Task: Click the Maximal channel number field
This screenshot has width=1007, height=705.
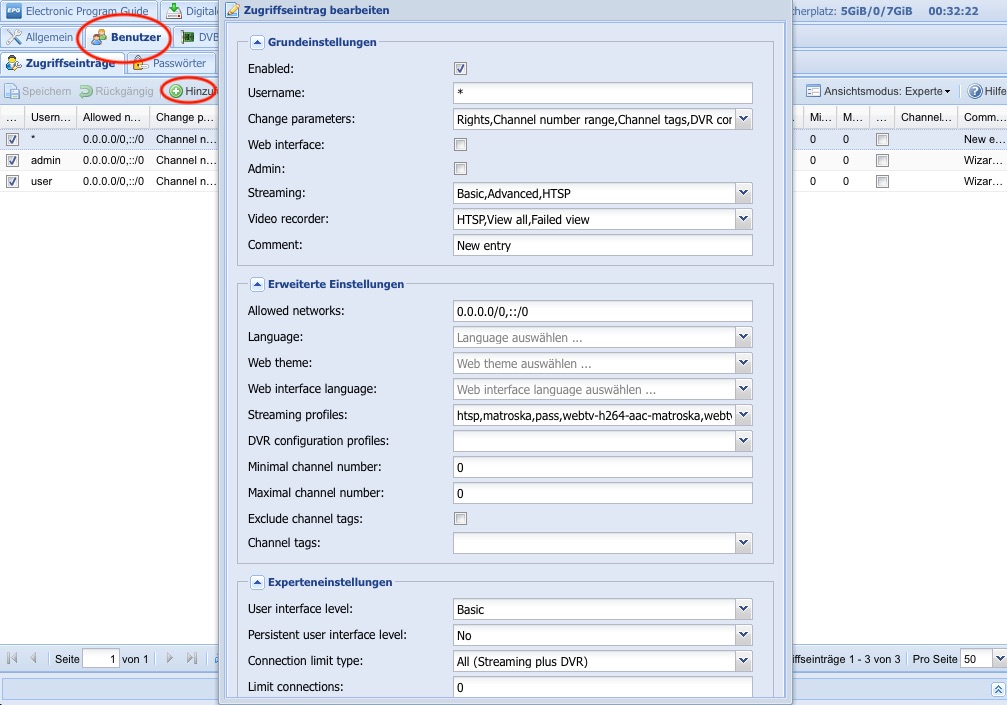Action: (602, 493)
